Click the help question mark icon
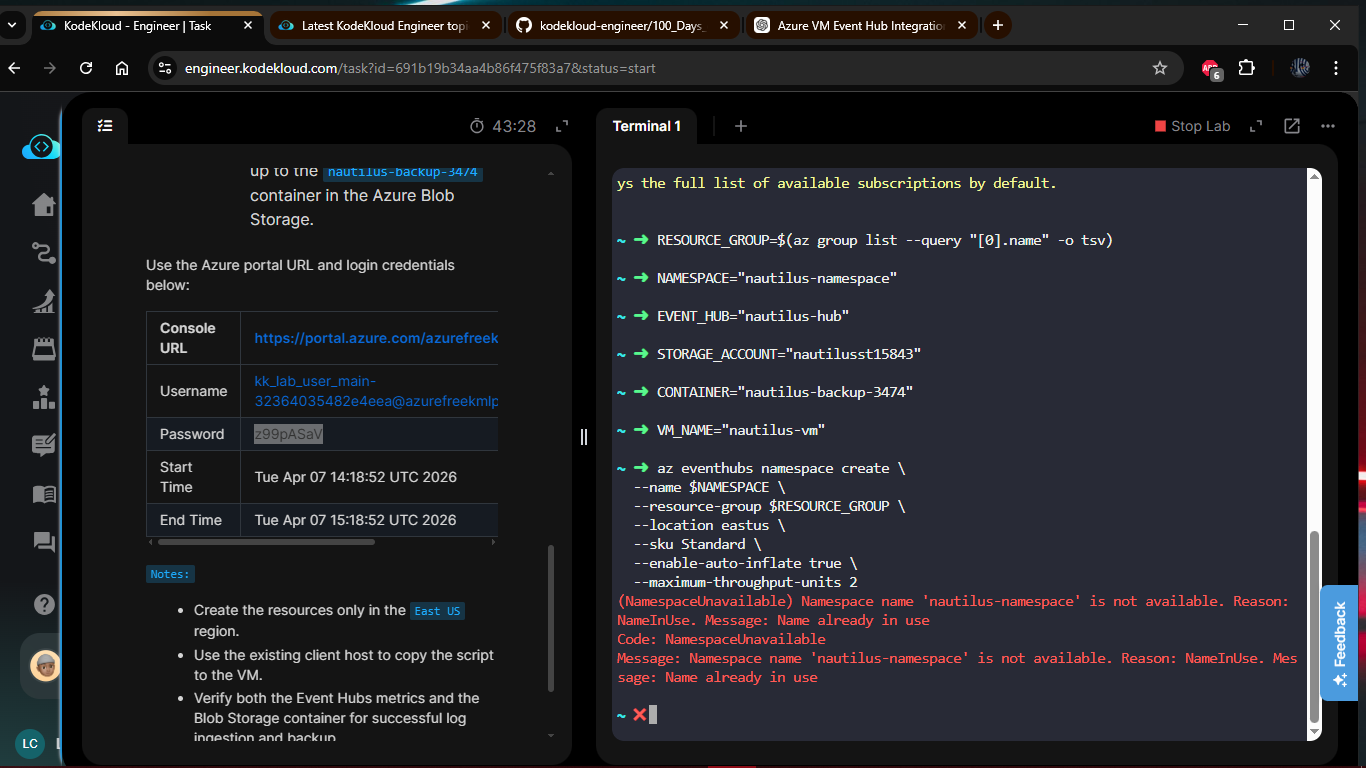1366x768 pixels. point(44,604)
